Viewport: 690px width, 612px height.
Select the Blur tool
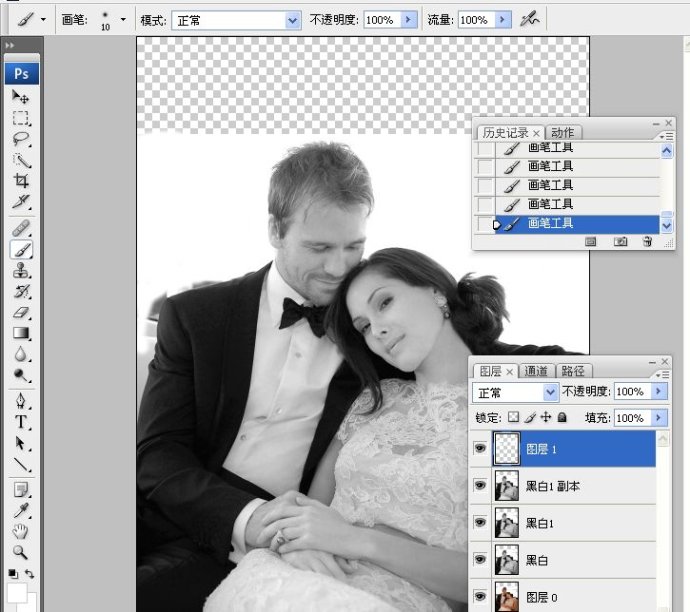[20, 354]
